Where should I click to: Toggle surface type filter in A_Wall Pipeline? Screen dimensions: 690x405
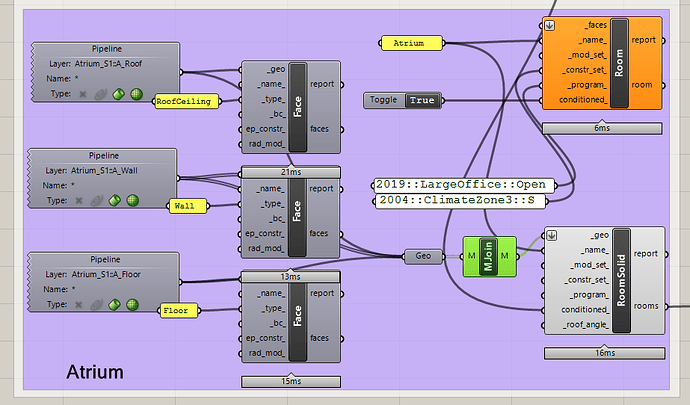[115, 201]
